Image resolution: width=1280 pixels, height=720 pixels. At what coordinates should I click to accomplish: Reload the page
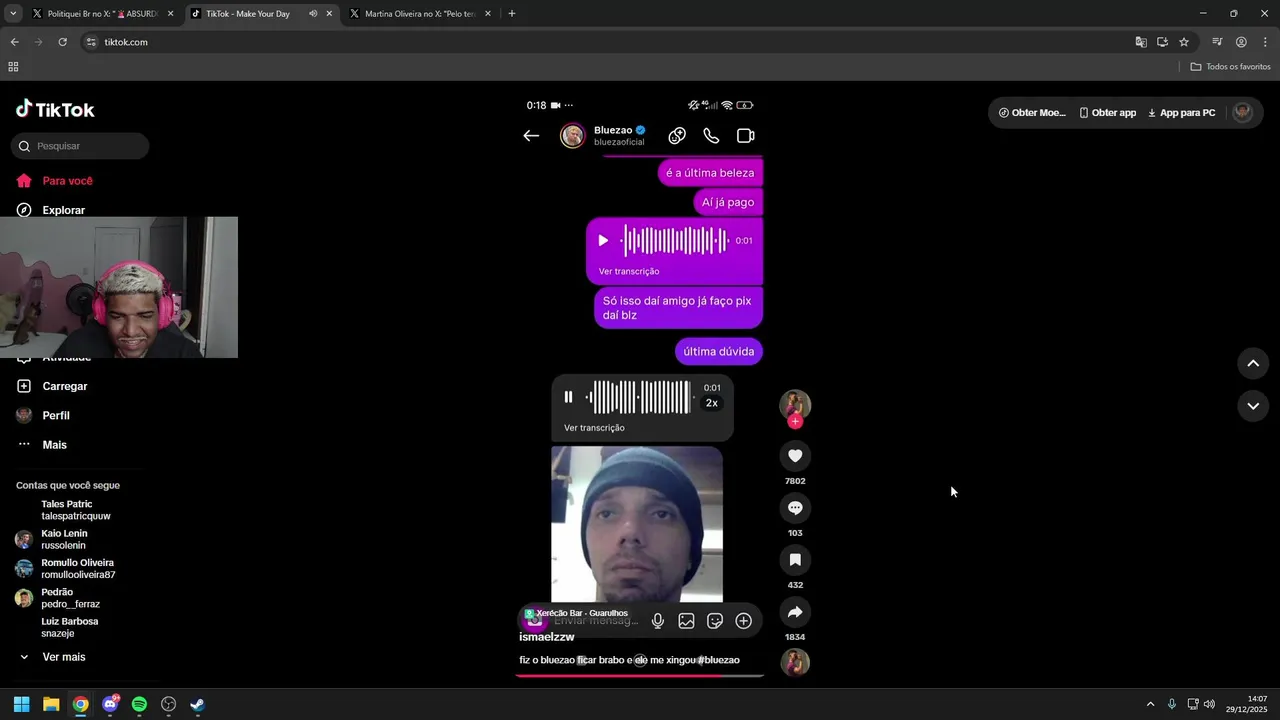pos(62,42)
